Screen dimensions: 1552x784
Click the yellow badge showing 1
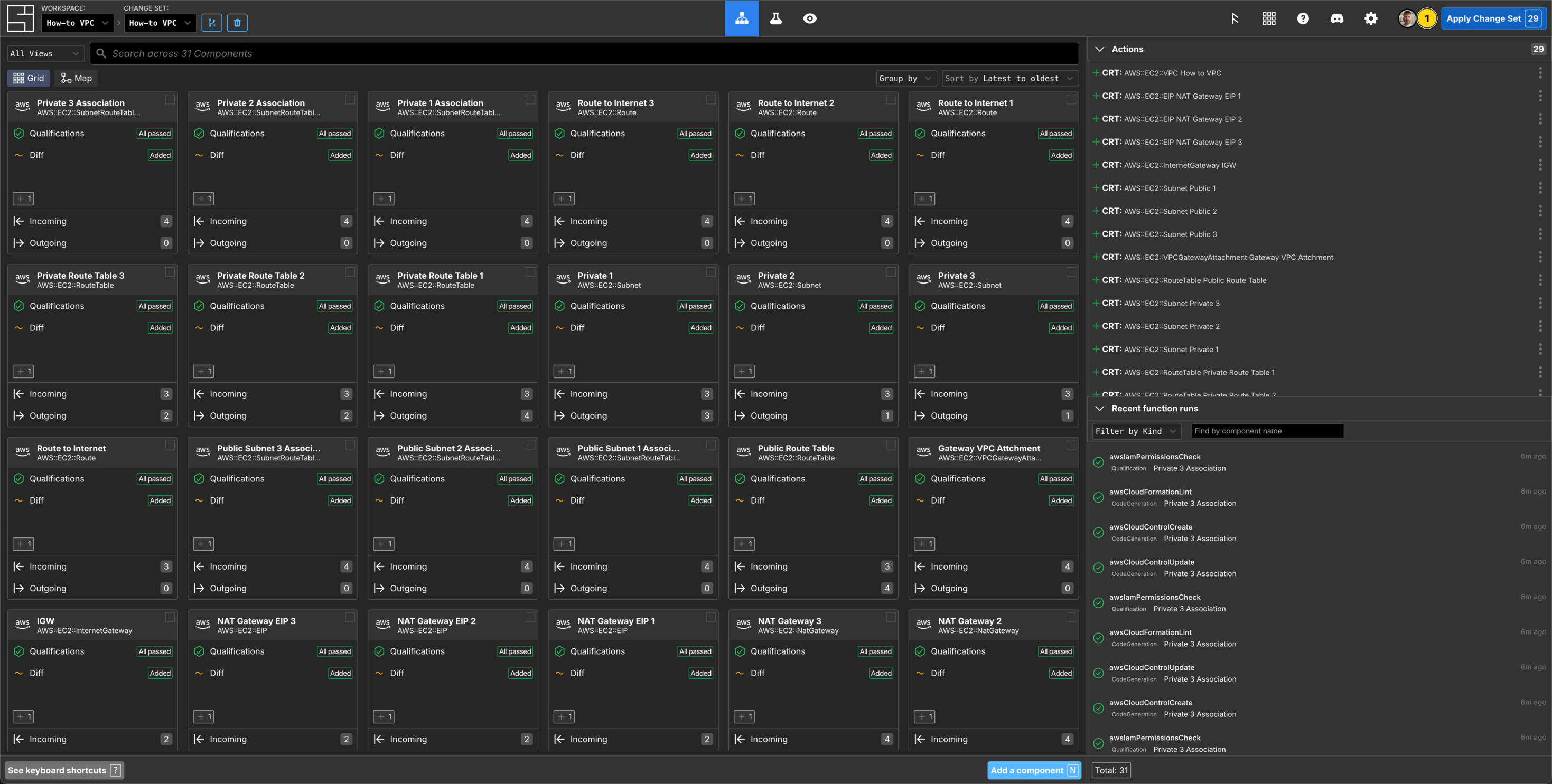click(1427, 18)
